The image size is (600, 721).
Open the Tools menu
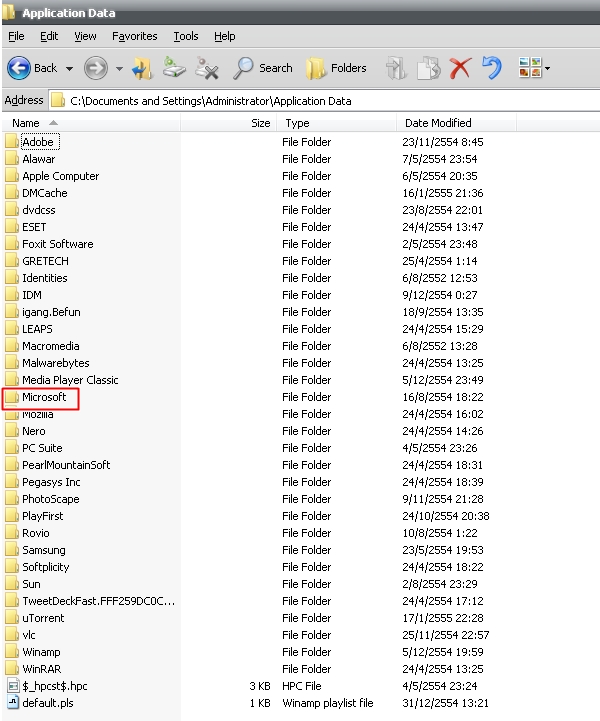186,36
